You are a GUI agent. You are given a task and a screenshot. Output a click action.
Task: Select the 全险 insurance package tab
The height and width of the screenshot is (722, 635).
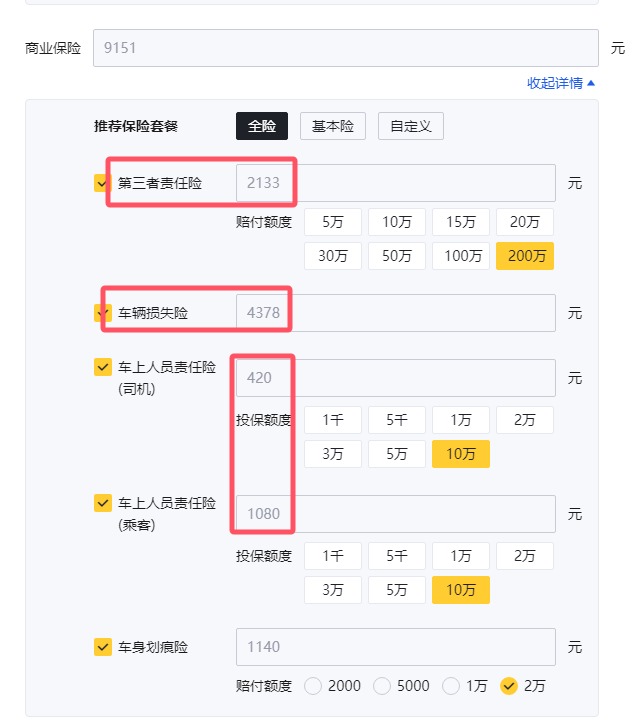(262, 126)
